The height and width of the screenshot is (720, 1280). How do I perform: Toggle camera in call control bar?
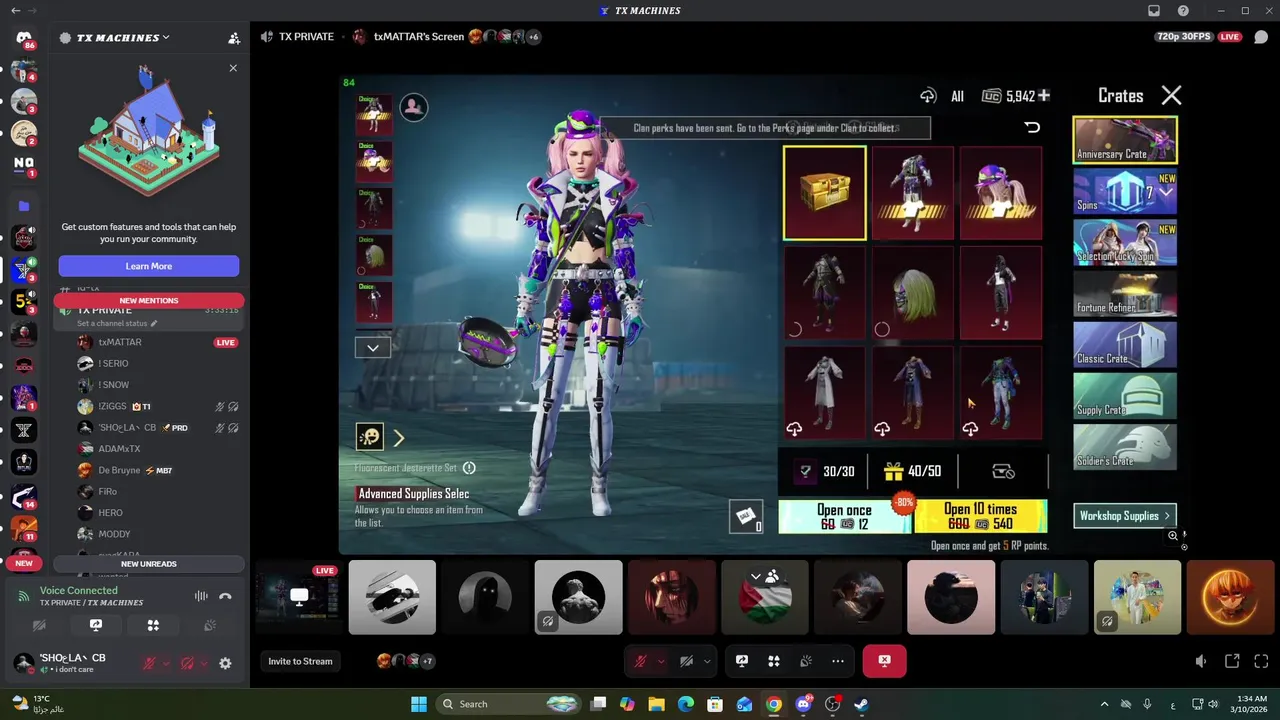click(x=687, y=661)
